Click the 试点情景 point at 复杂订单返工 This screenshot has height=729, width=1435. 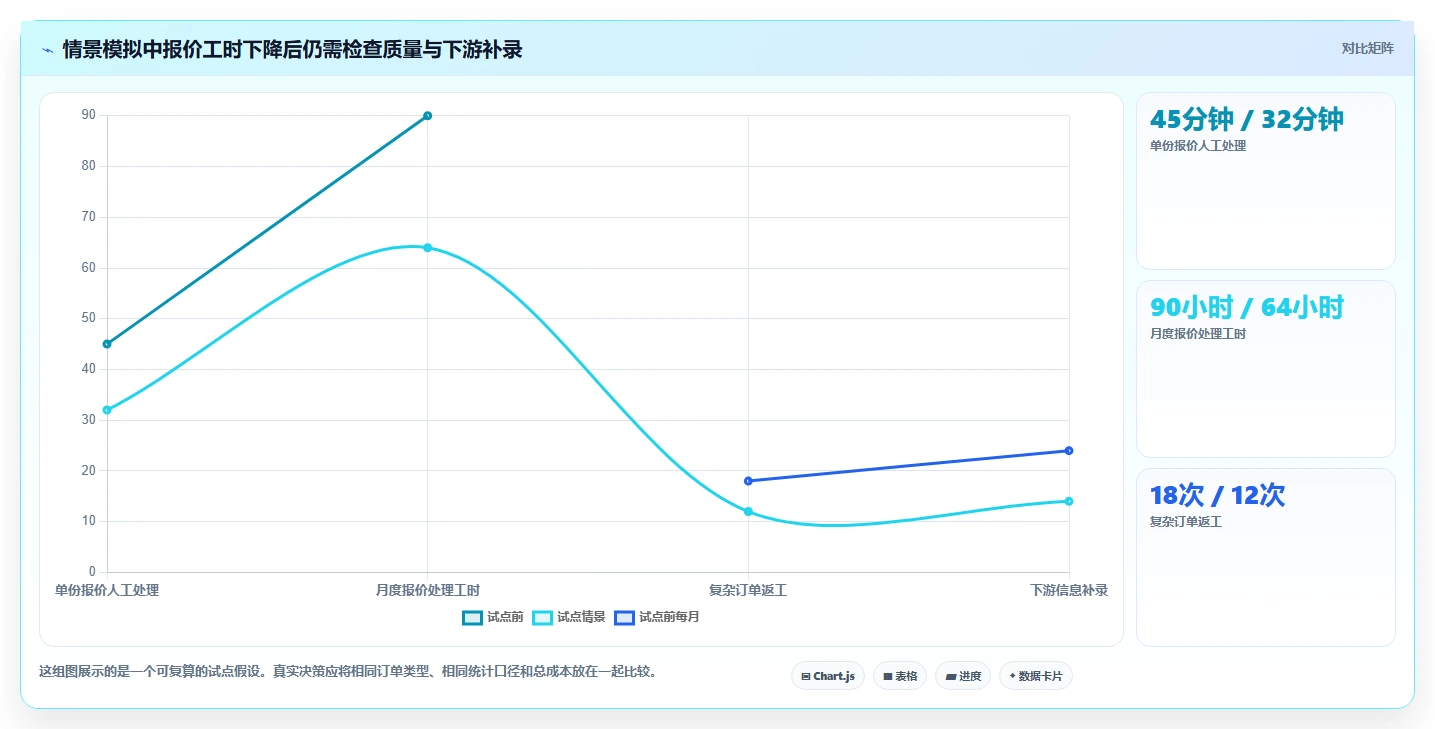click(x=748, y=511)
